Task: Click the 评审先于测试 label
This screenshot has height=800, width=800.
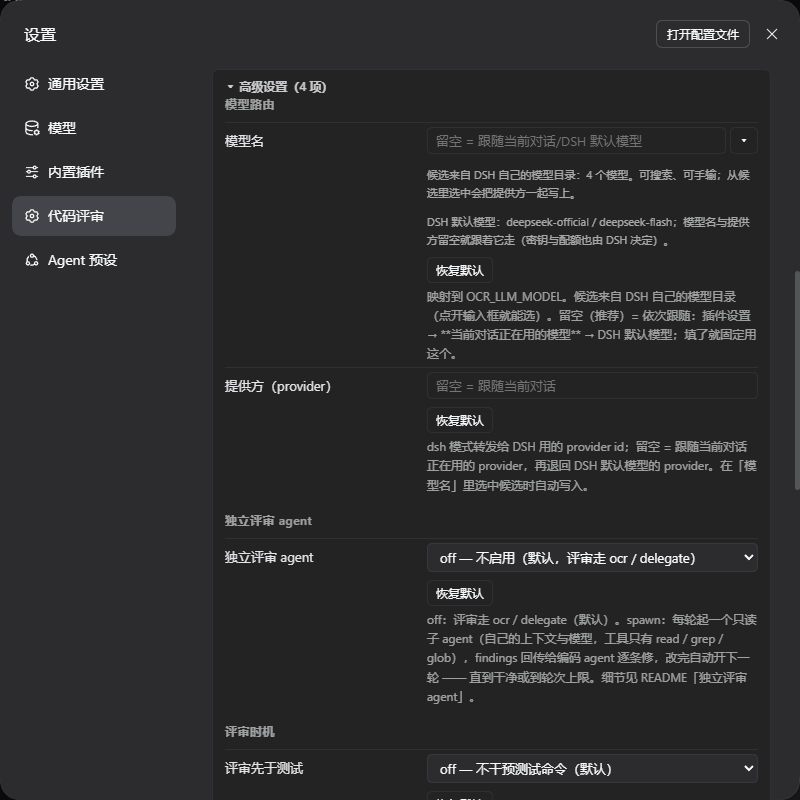Action: (264, 768)
